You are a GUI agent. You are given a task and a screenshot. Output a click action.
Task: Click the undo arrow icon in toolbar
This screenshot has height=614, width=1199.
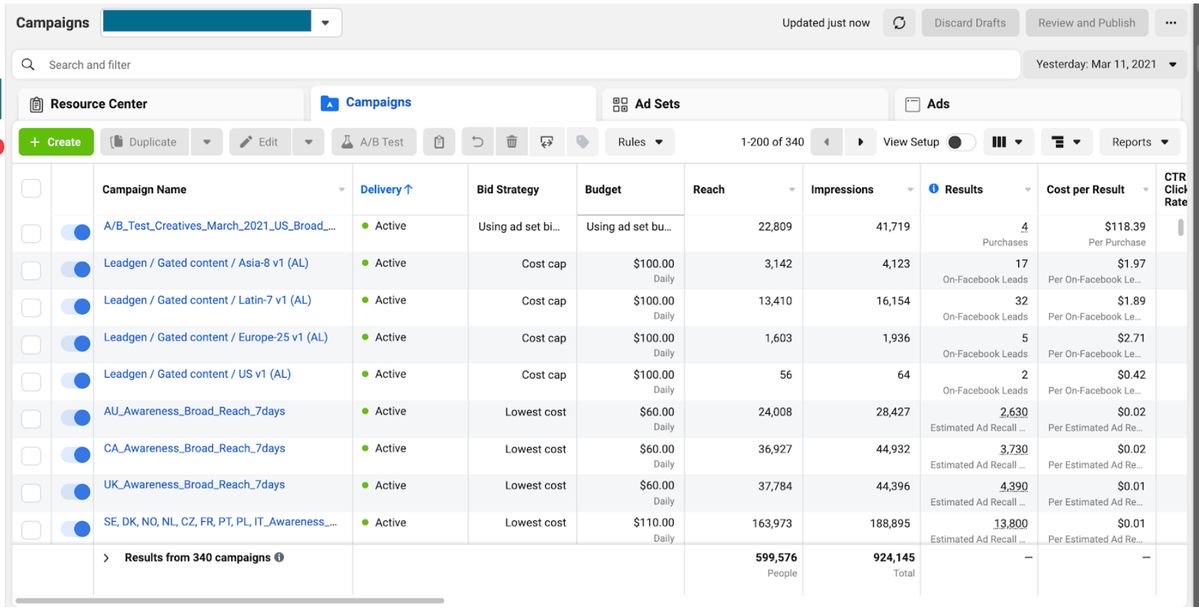point(478,142)
